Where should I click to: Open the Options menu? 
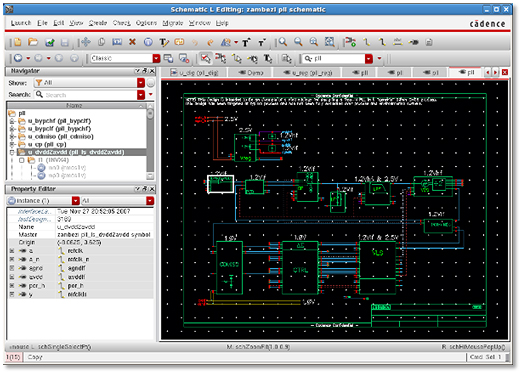(x=146, y=23)
